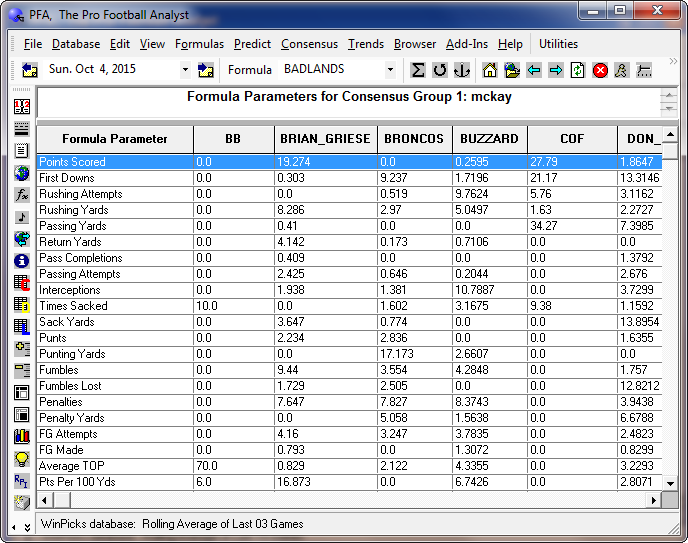Go forward with the right arrow icon
The image size is (688, 543).
pyautogui.click(x=555, y=70)
